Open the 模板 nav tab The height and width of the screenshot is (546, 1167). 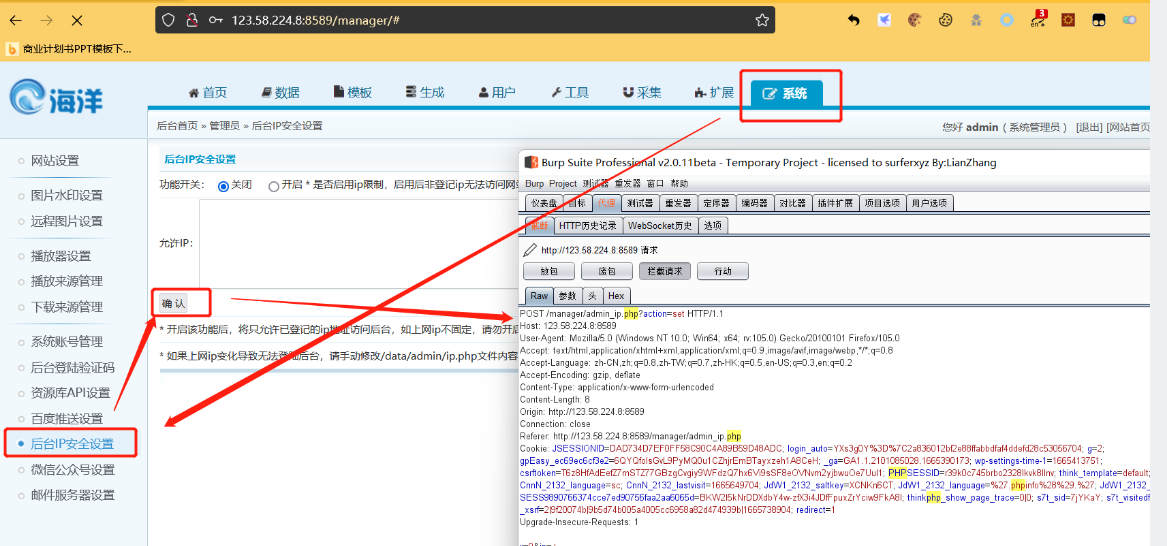(352, 92)
